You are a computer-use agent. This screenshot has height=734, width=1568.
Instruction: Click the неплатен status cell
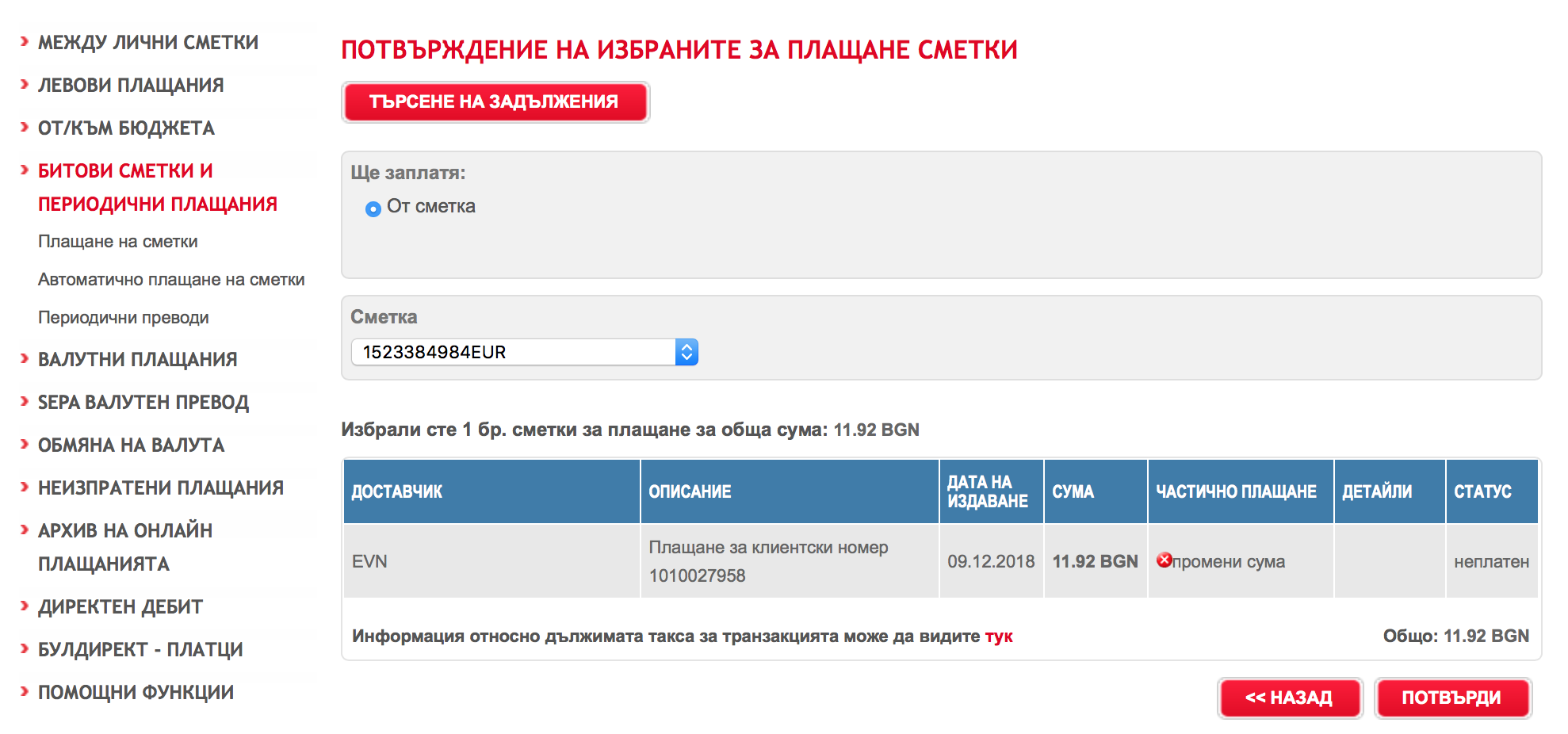point(1492,561)
